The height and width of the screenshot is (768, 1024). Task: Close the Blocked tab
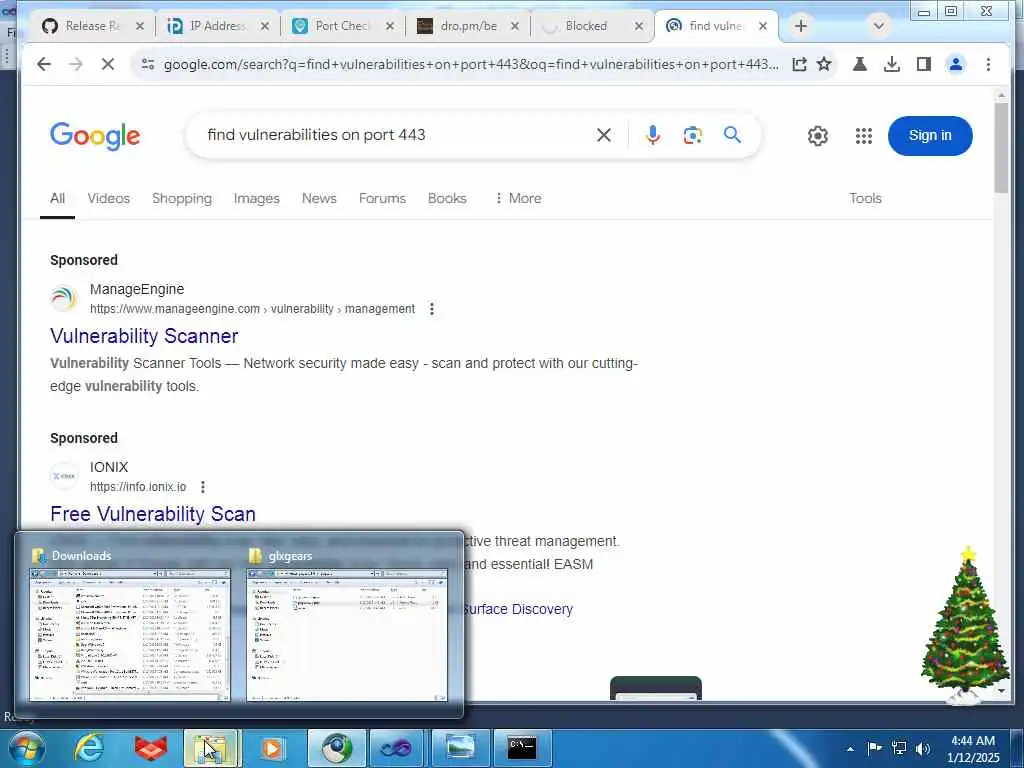click(639, 26)
